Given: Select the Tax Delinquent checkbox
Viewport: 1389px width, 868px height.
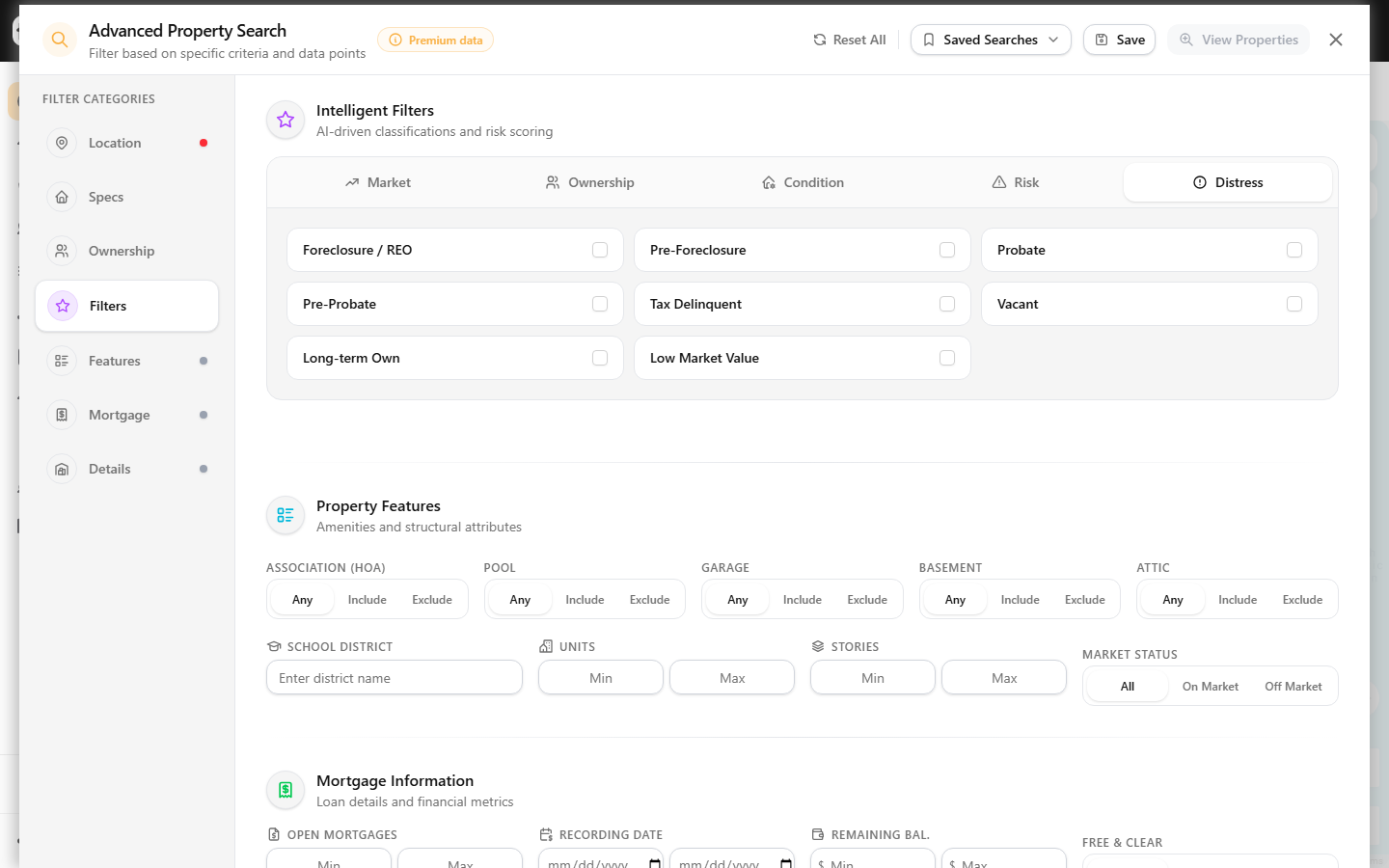Looking at the screenshot, I should 947,304.
